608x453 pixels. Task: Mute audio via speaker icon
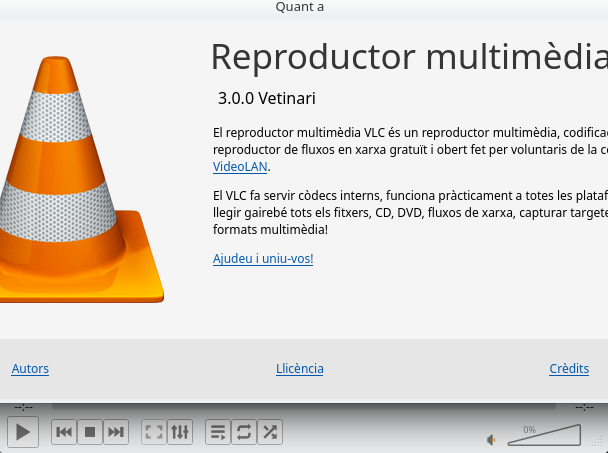tap(491, 440)
